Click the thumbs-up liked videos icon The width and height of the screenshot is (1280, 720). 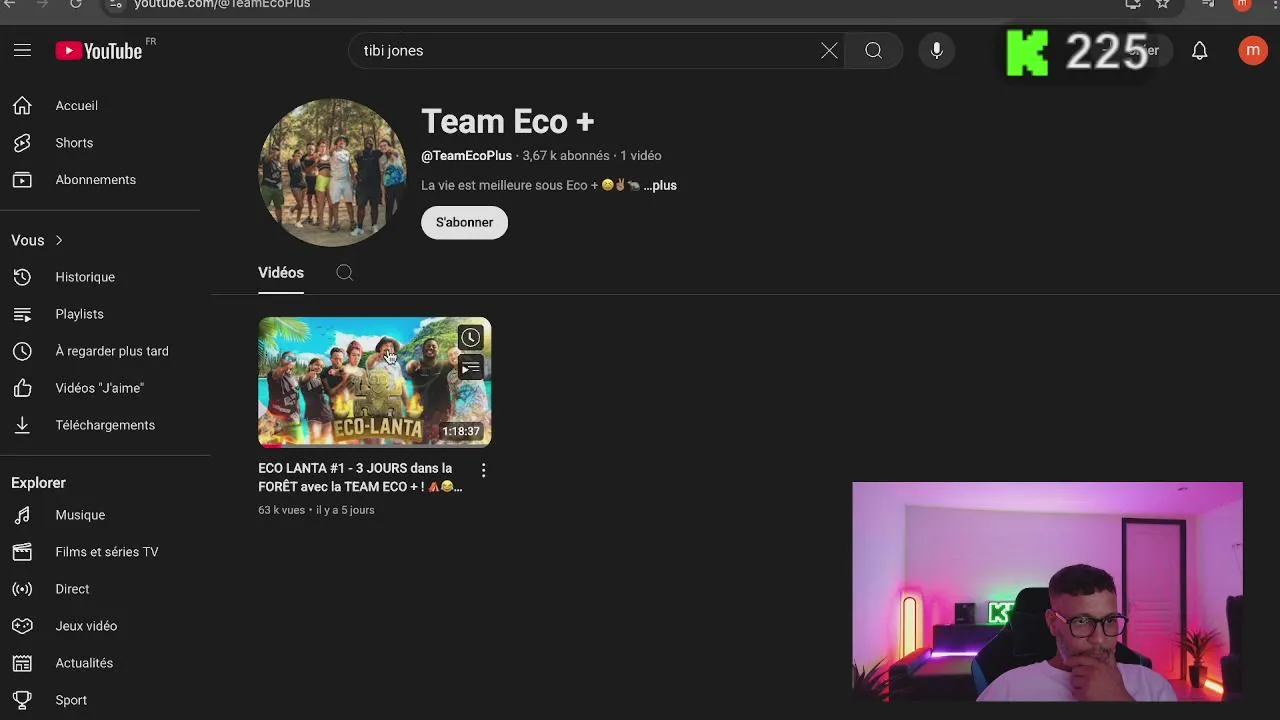pyautogui.click(x=22, y=388)
